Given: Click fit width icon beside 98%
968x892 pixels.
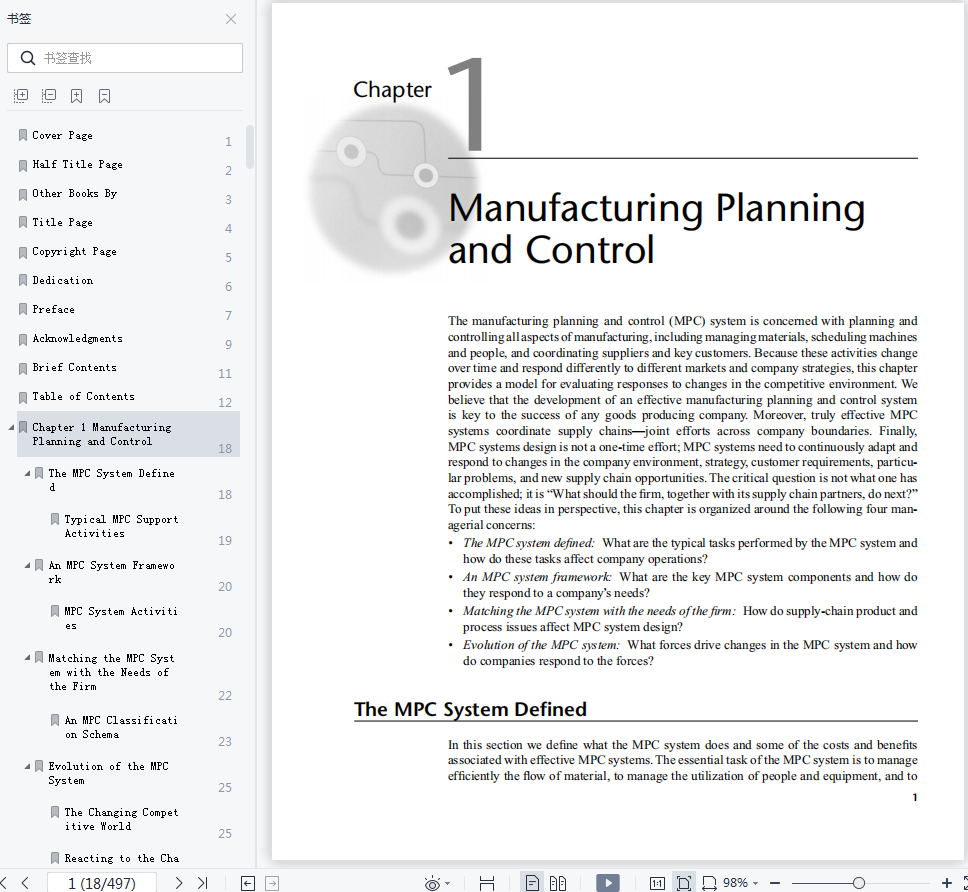Looking at the screenshot, I should pos(709,883).
